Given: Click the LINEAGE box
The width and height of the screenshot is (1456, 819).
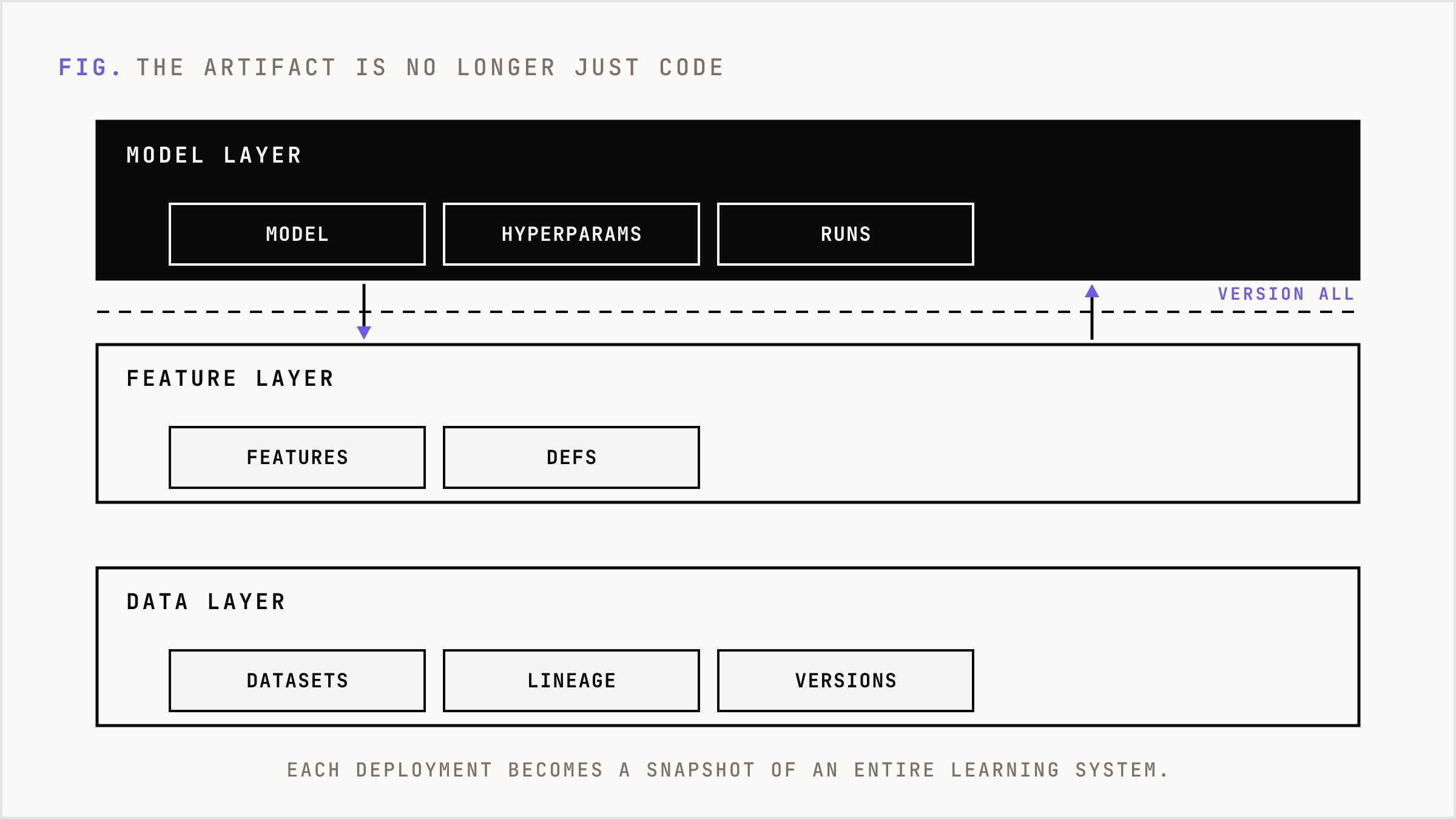Looking at the screenshot, I should click(571, 681).
